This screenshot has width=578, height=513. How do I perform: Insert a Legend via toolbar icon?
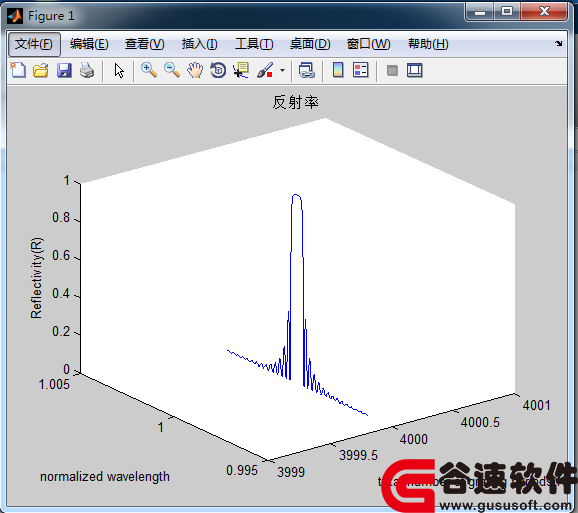click(361, 70)
